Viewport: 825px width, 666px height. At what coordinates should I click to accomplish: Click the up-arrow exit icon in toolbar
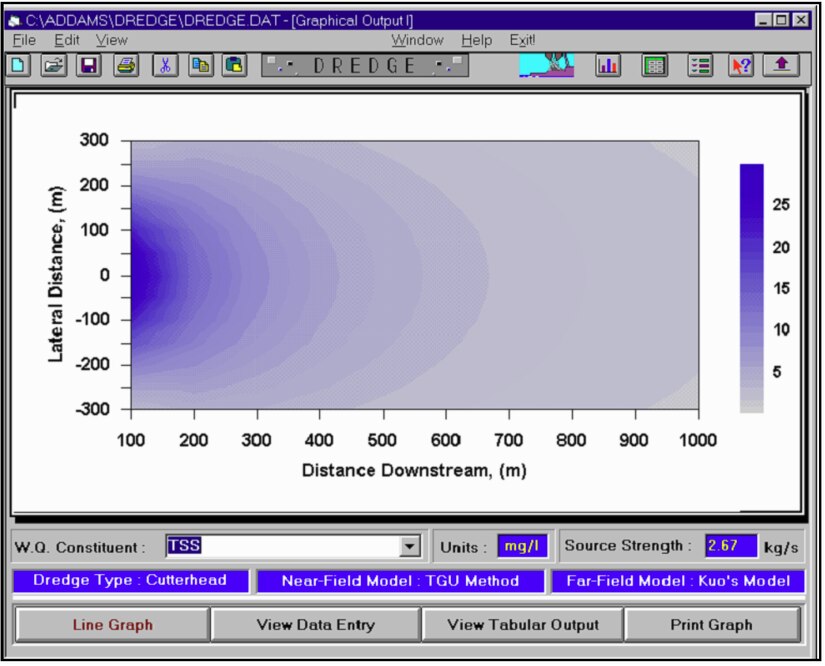click(x=781, y=66)
